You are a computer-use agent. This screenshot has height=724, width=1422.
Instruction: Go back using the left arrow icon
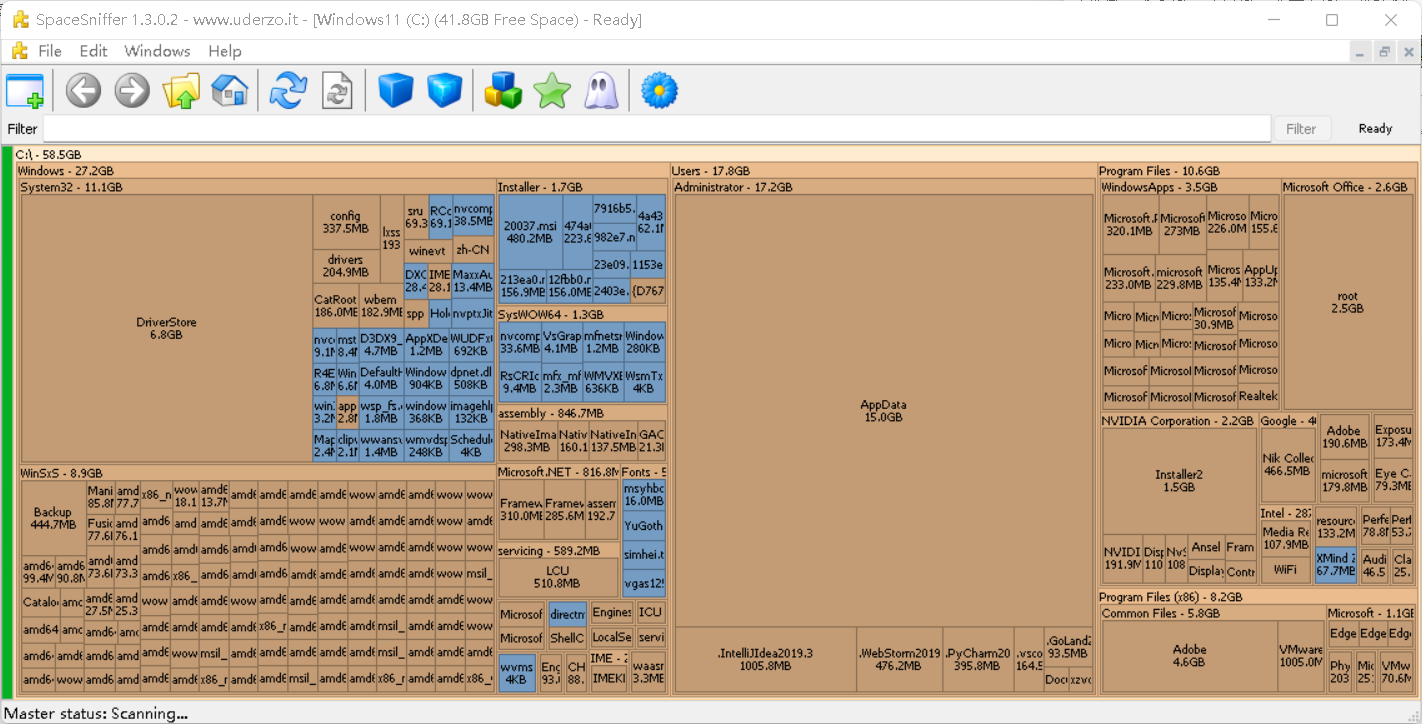pyautogui.click(x=84, y=91)
